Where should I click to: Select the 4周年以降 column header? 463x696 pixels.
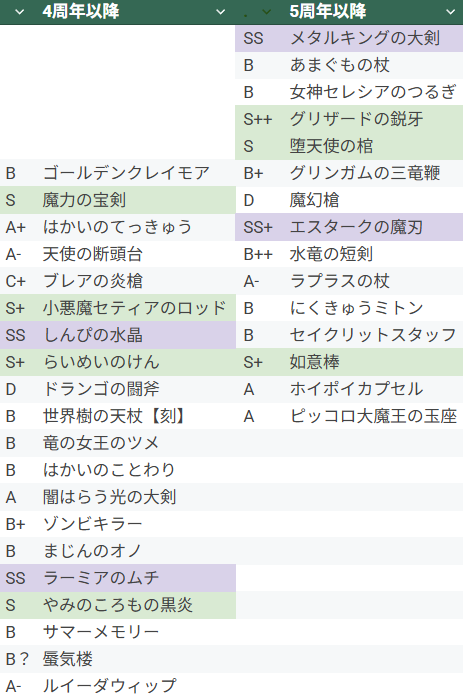click(81, 11)
